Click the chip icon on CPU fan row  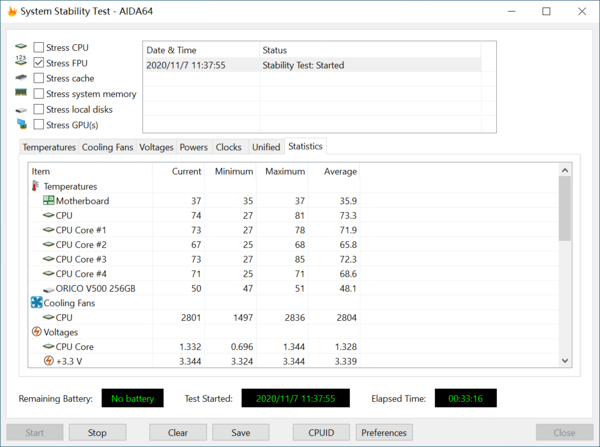coord(49,317)
